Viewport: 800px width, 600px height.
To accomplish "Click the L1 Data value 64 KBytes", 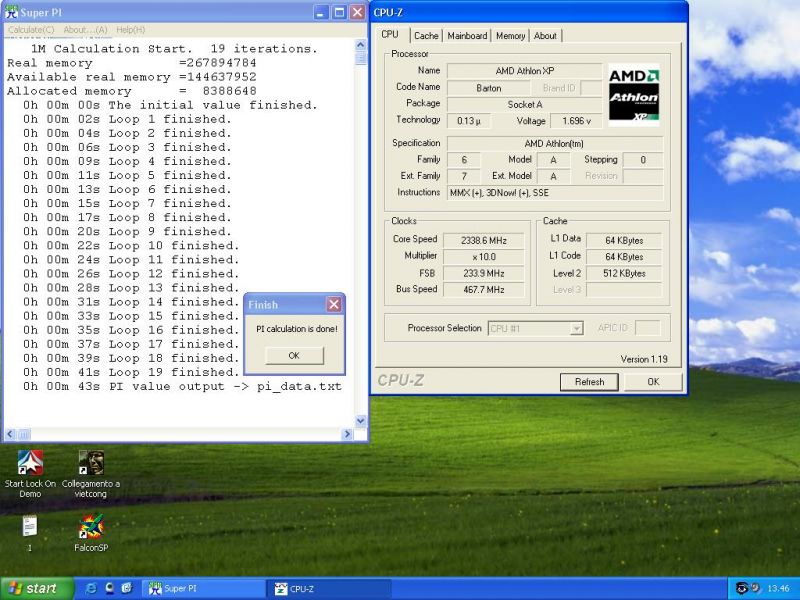I will pyautogui.click(x=624, y=240).
